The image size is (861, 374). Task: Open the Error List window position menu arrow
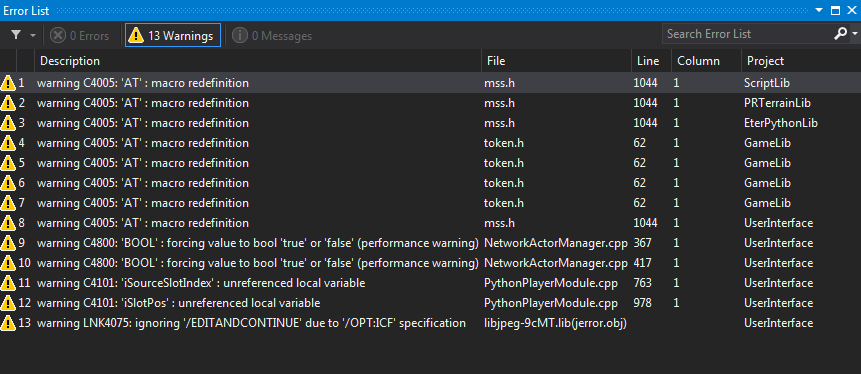[x=819, y=10]
